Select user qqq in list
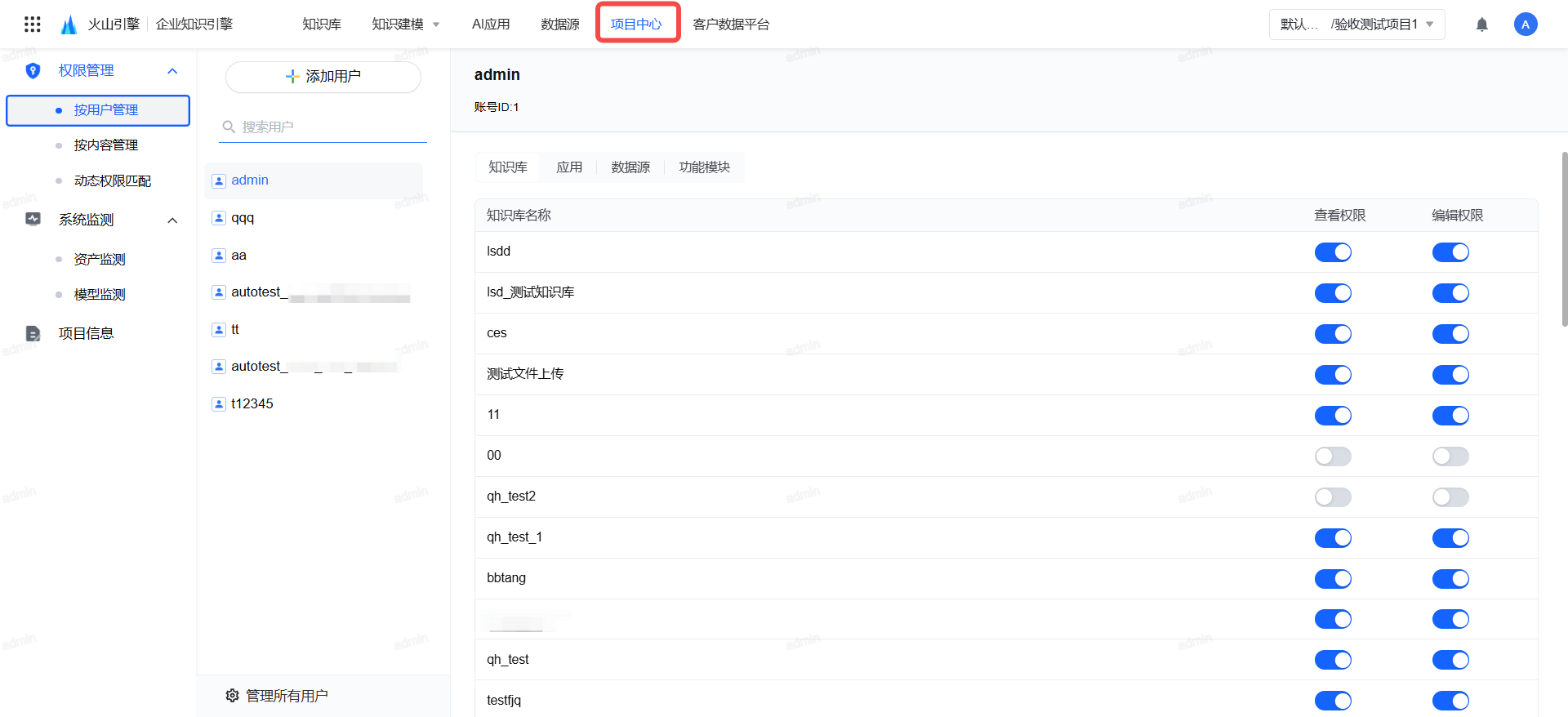The height and width of the screenshot is (717, 1568). (314, 218)
